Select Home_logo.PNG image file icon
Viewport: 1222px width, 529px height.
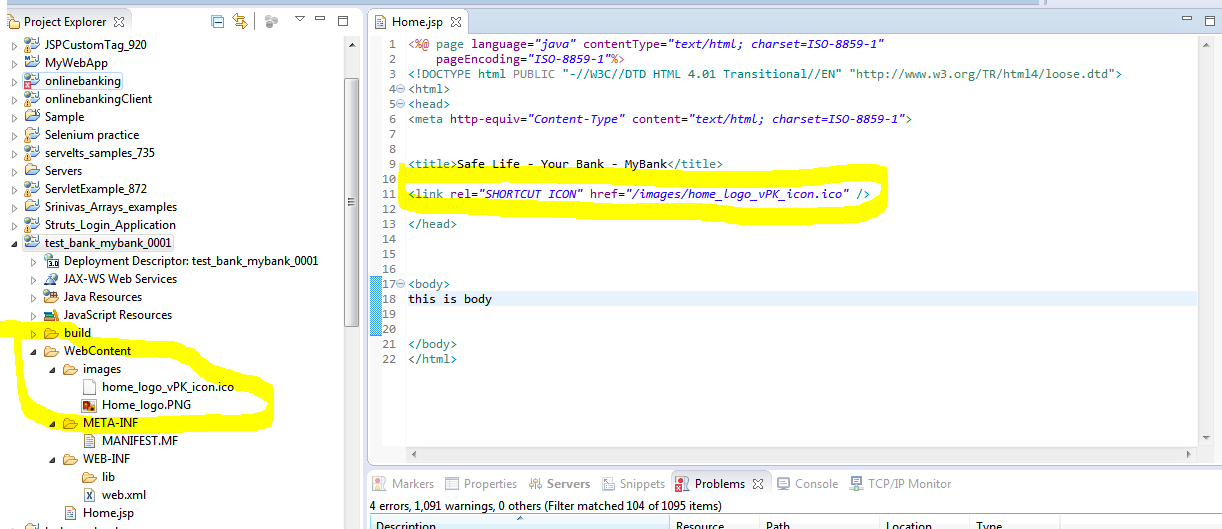(89, 405)
